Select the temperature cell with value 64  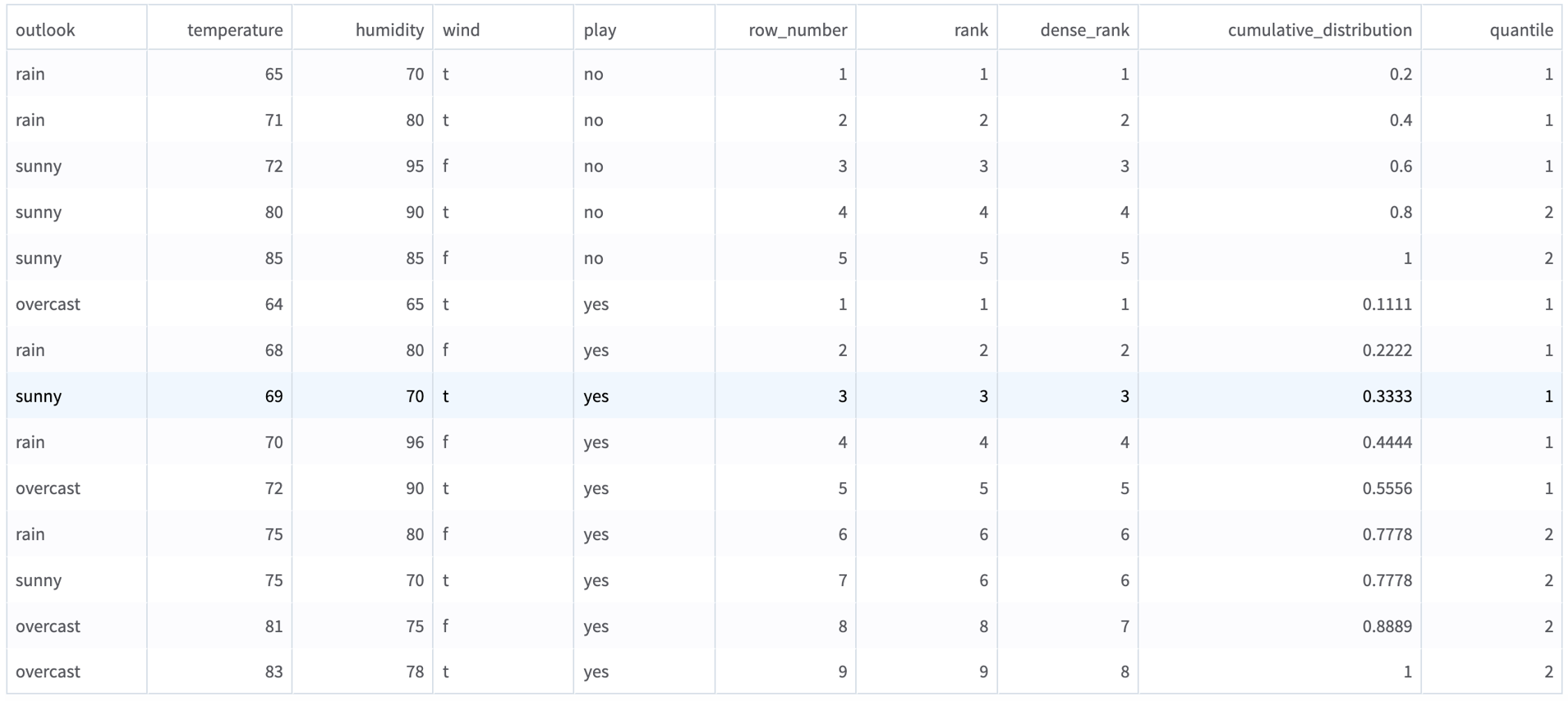274,304
